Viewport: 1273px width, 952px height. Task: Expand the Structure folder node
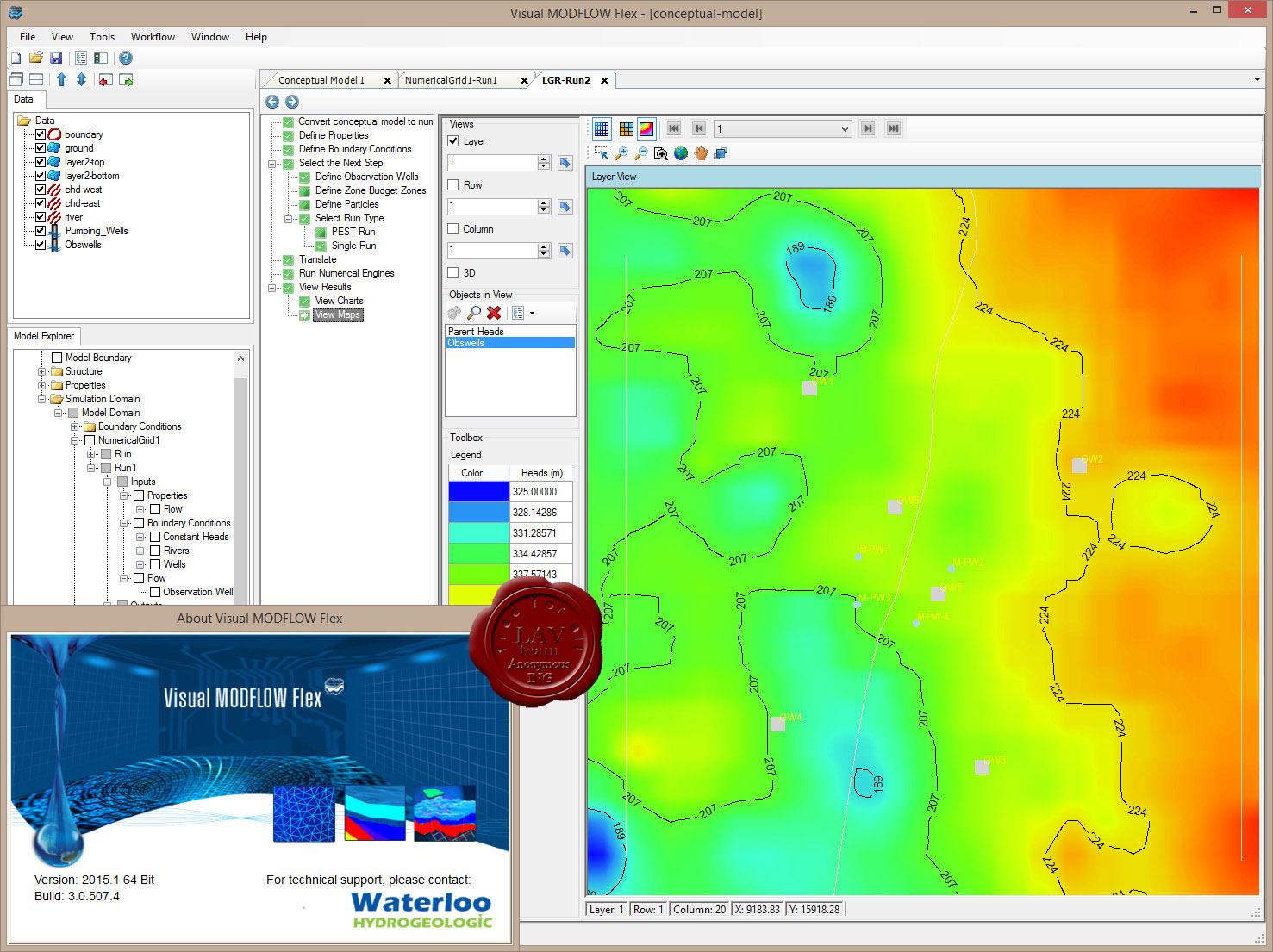pyautogui.click(x=41, y=371)
